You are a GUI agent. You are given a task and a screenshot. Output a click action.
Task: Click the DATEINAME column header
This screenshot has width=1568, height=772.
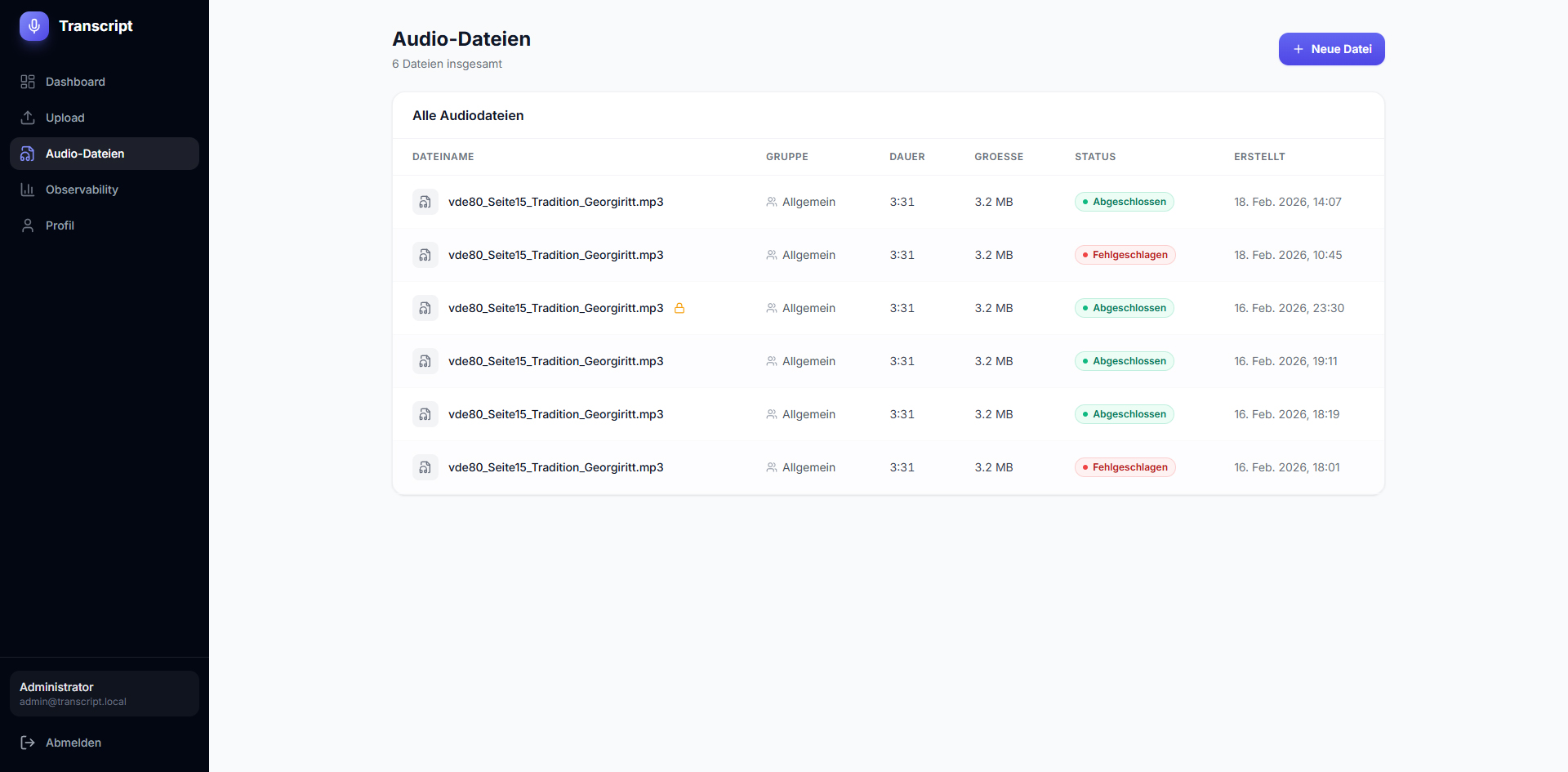[443, 157]
